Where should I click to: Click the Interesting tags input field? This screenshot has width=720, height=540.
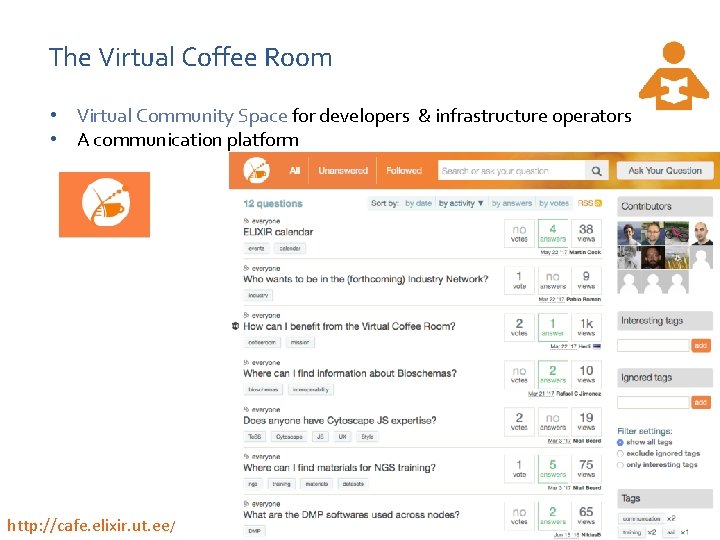653,345
